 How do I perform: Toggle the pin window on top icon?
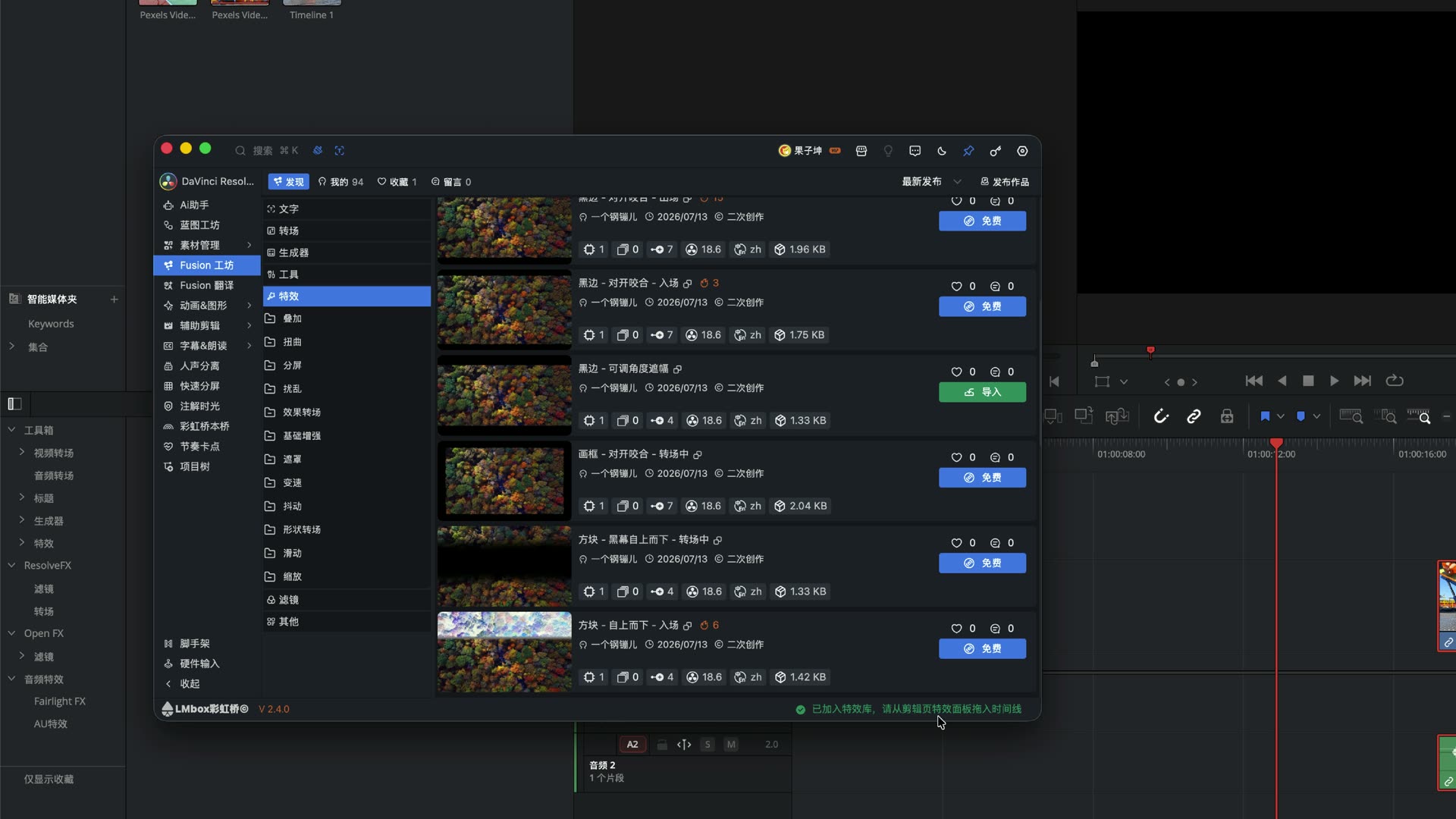pyautogui.click(x=968, y=151)
